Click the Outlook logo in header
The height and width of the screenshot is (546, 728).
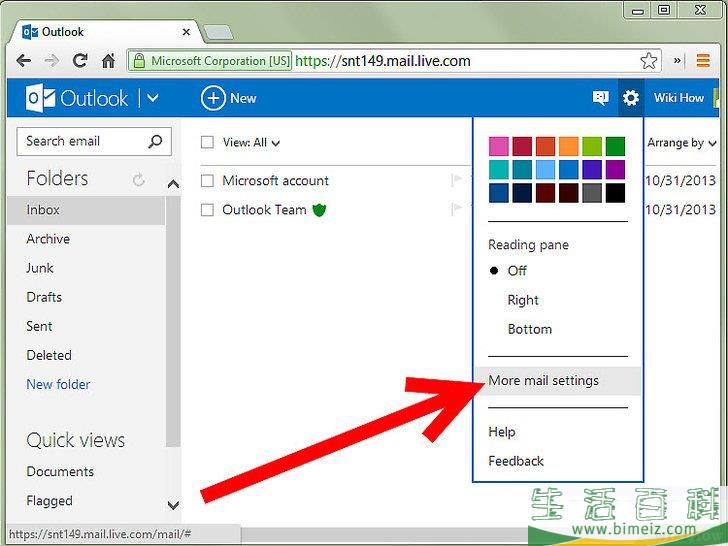[x=77, y=98]
